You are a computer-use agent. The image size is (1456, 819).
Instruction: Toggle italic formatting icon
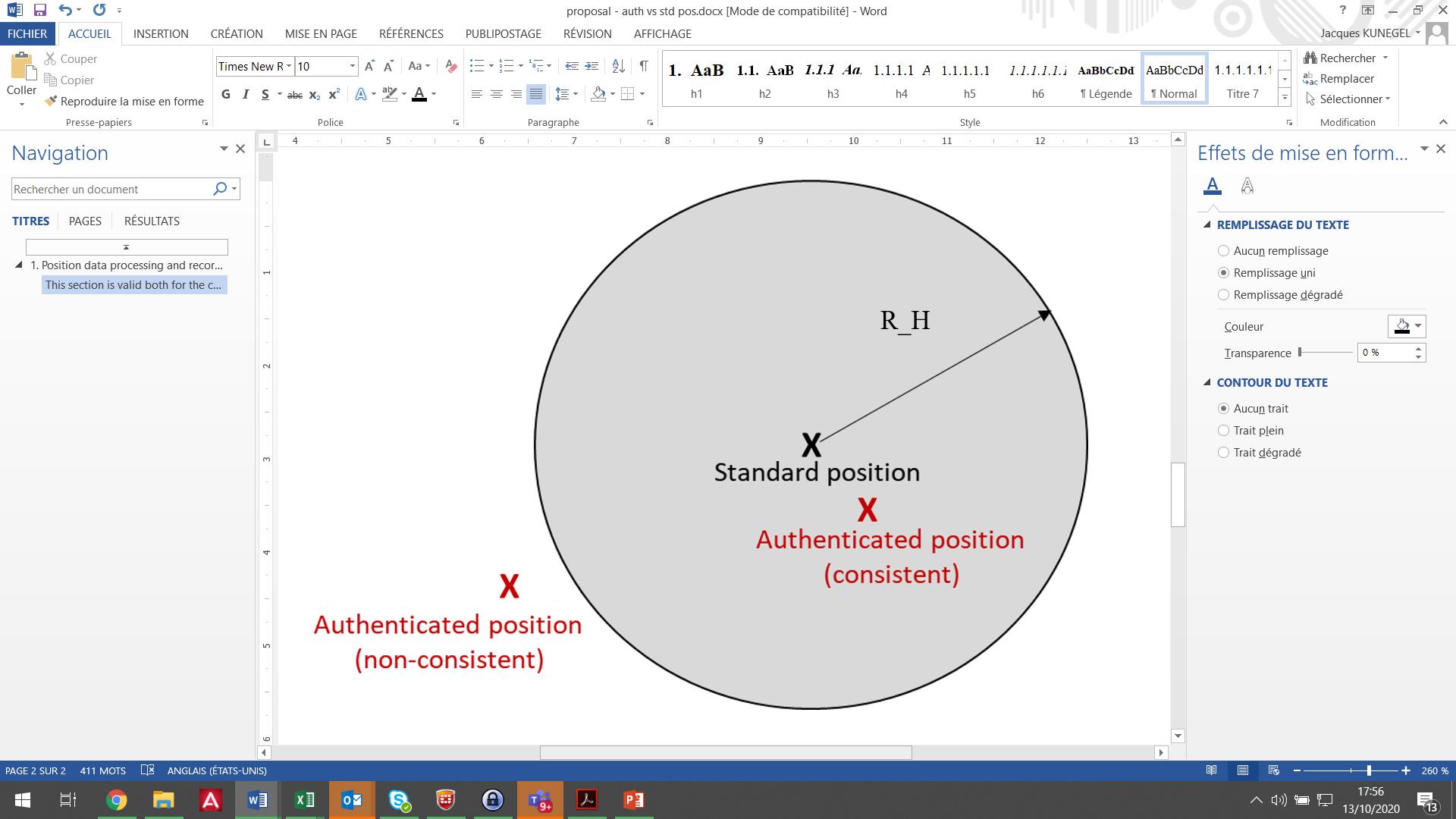(x=245, y=95)
